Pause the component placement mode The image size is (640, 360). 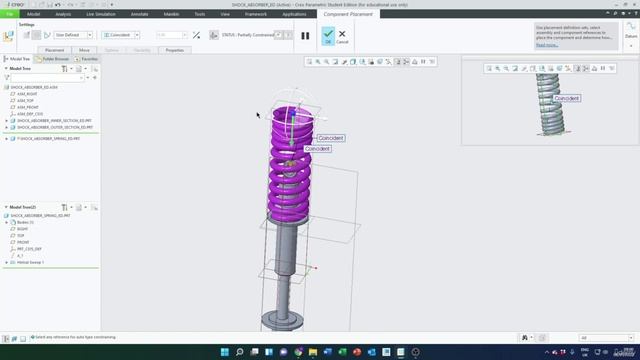[305, 36]
